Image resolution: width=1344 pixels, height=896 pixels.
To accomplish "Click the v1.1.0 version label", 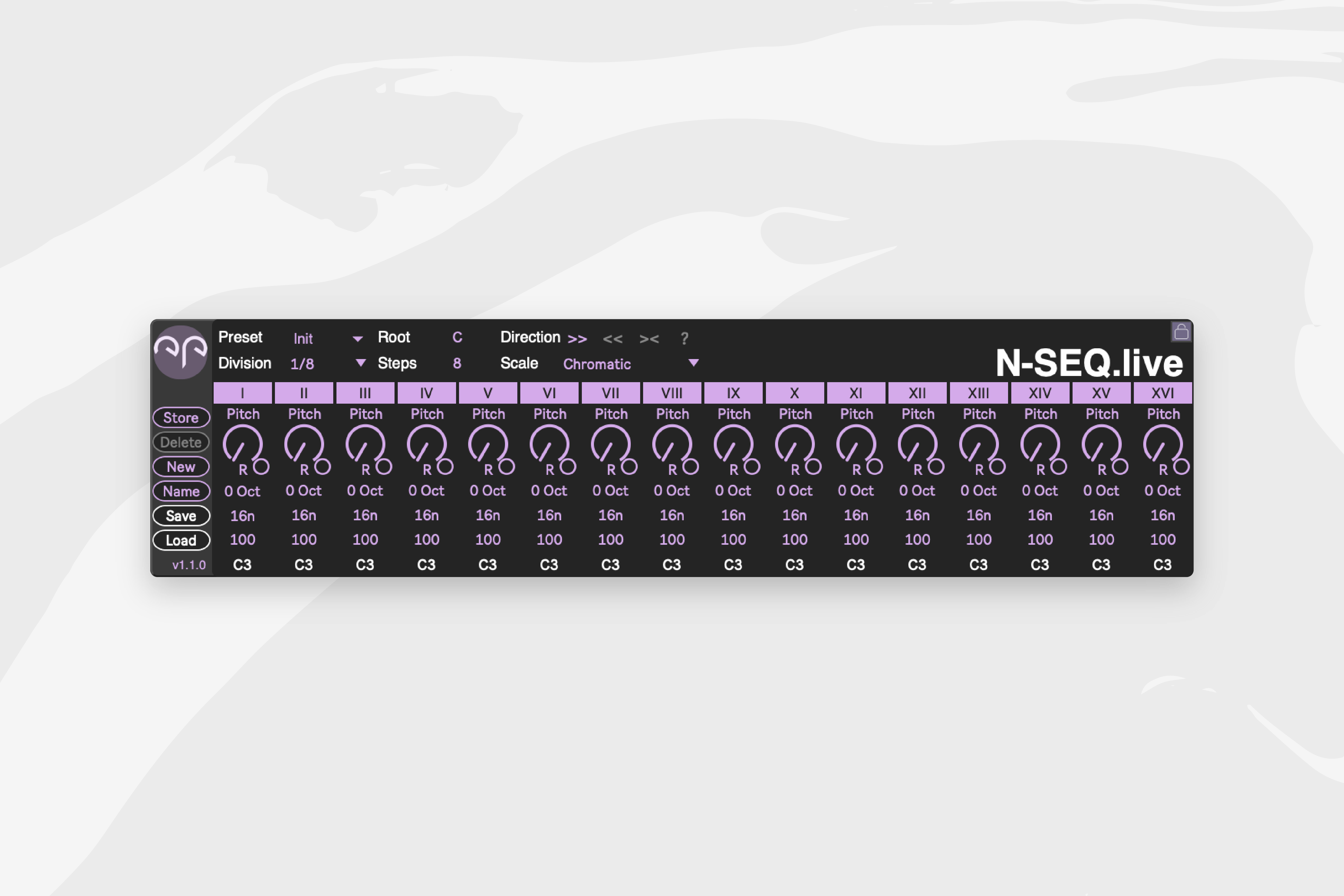I will coord(189,565).
